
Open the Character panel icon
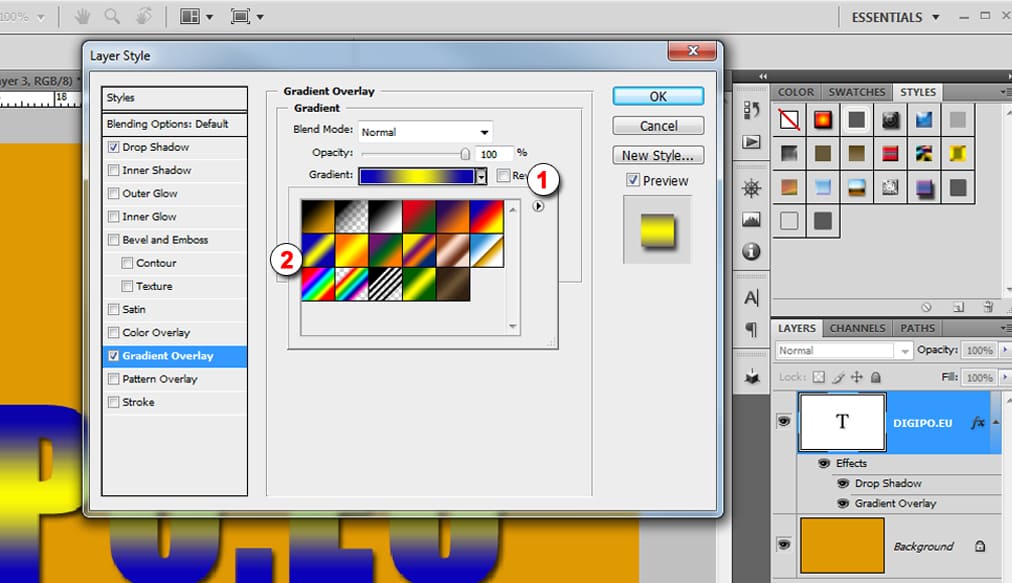[x=751, y=298]
